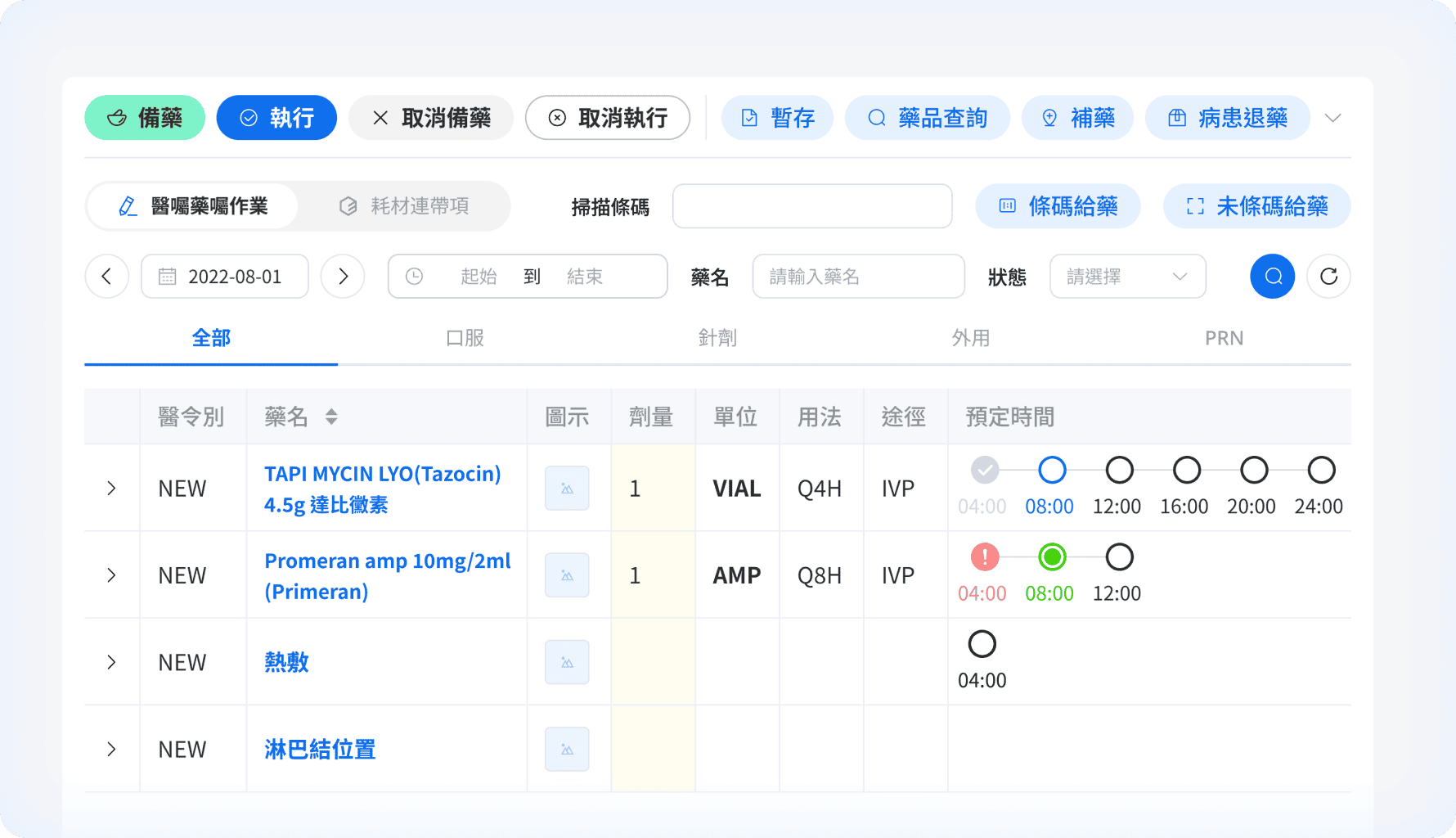The image size is (1456, 838).
Task: View image icon for 熱敷 row
Action: [567, 662]
